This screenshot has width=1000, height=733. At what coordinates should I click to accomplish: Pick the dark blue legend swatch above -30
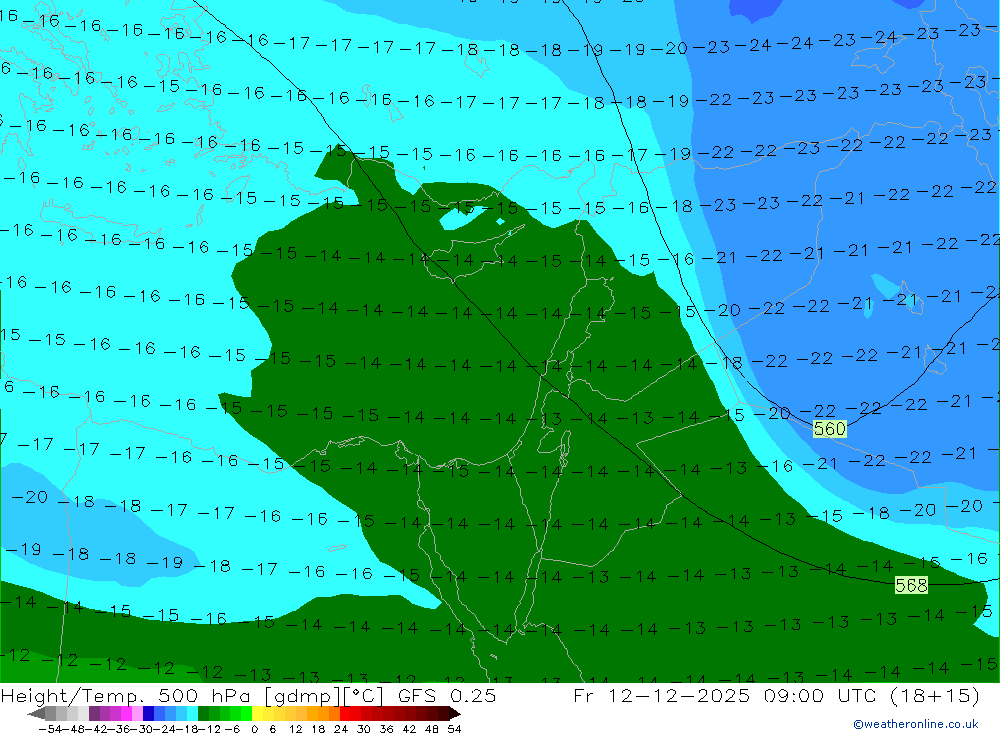click(x=148, y=713)
